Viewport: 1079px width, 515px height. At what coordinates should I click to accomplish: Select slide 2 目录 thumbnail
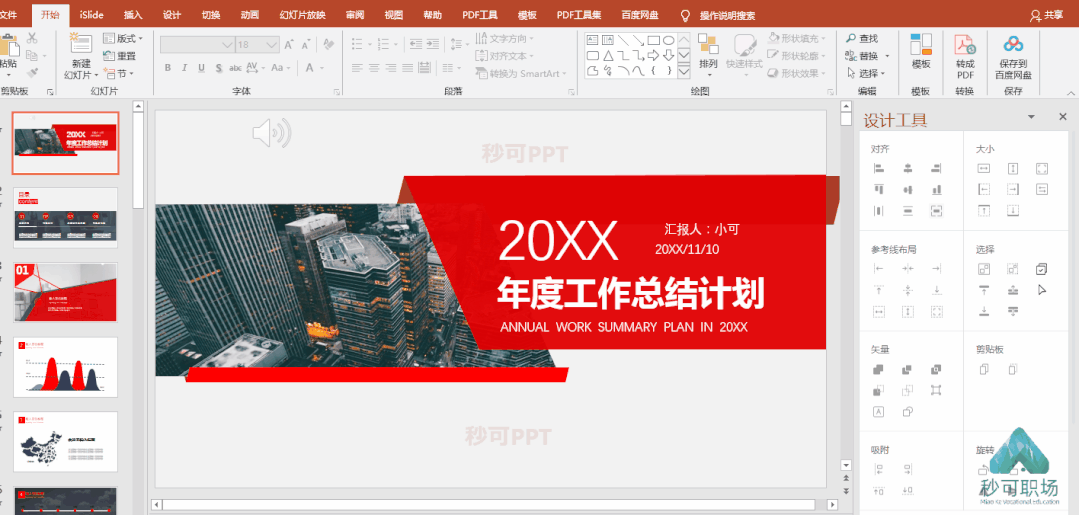click(65, 218)
